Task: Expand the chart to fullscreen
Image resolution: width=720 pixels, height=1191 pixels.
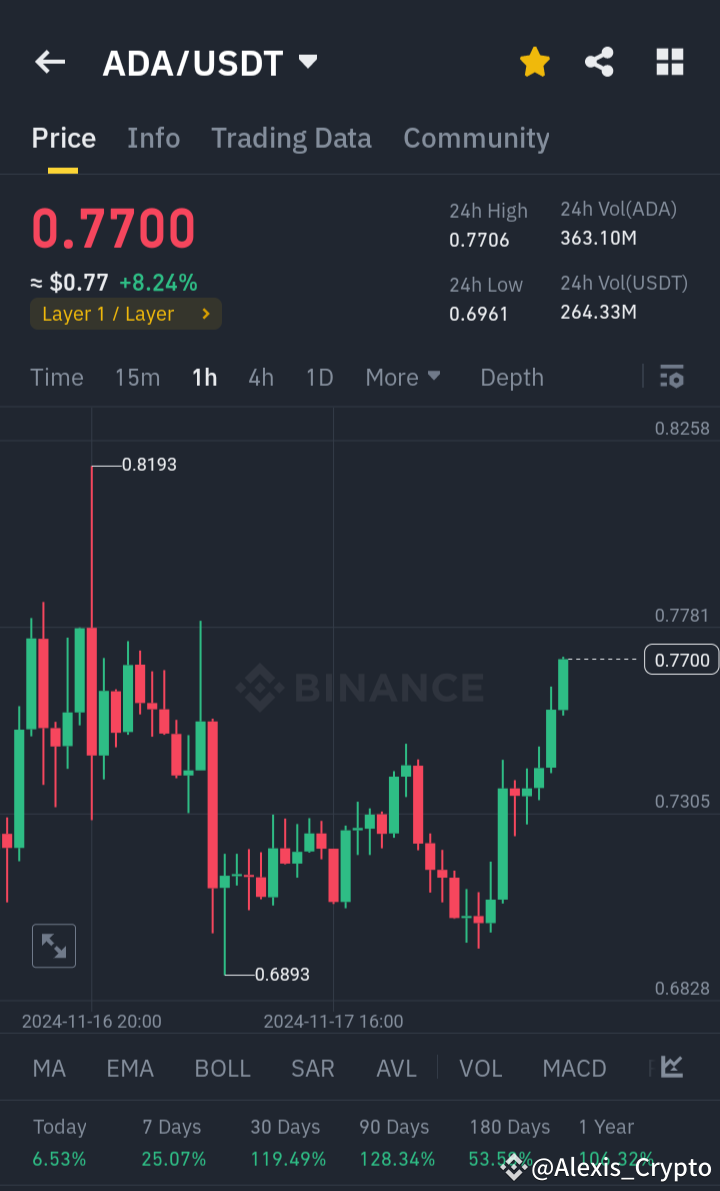Action: (53, 945)
